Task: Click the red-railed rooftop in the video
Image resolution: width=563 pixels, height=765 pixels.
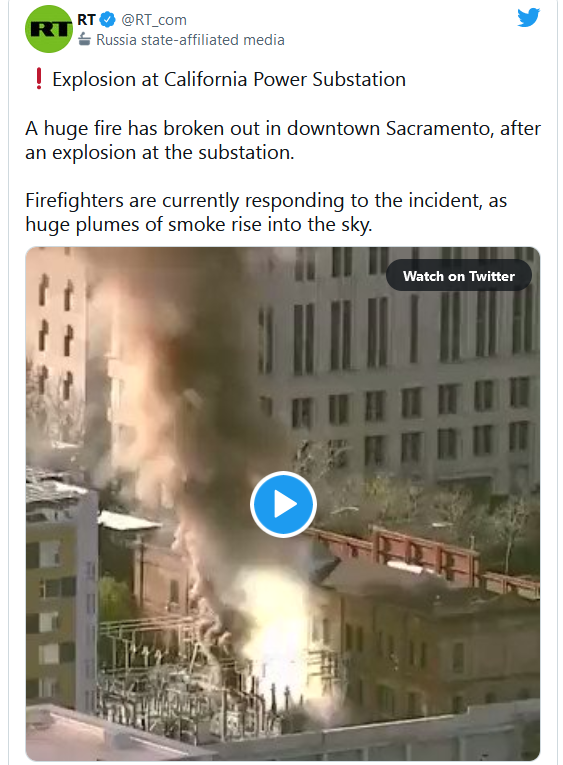Action: pyautogui.click(x=429, y=556)
